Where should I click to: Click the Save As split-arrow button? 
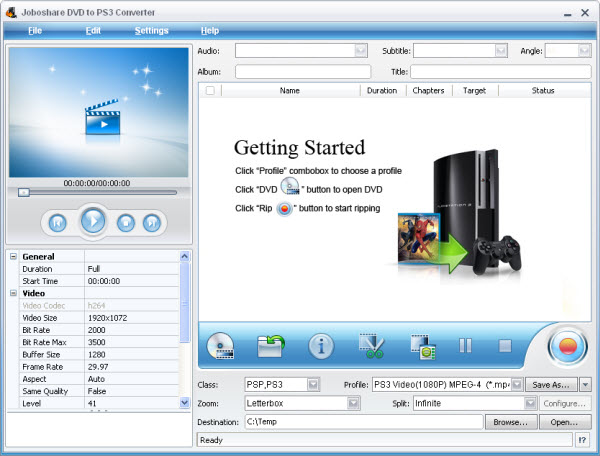click(x=585, y=384)
